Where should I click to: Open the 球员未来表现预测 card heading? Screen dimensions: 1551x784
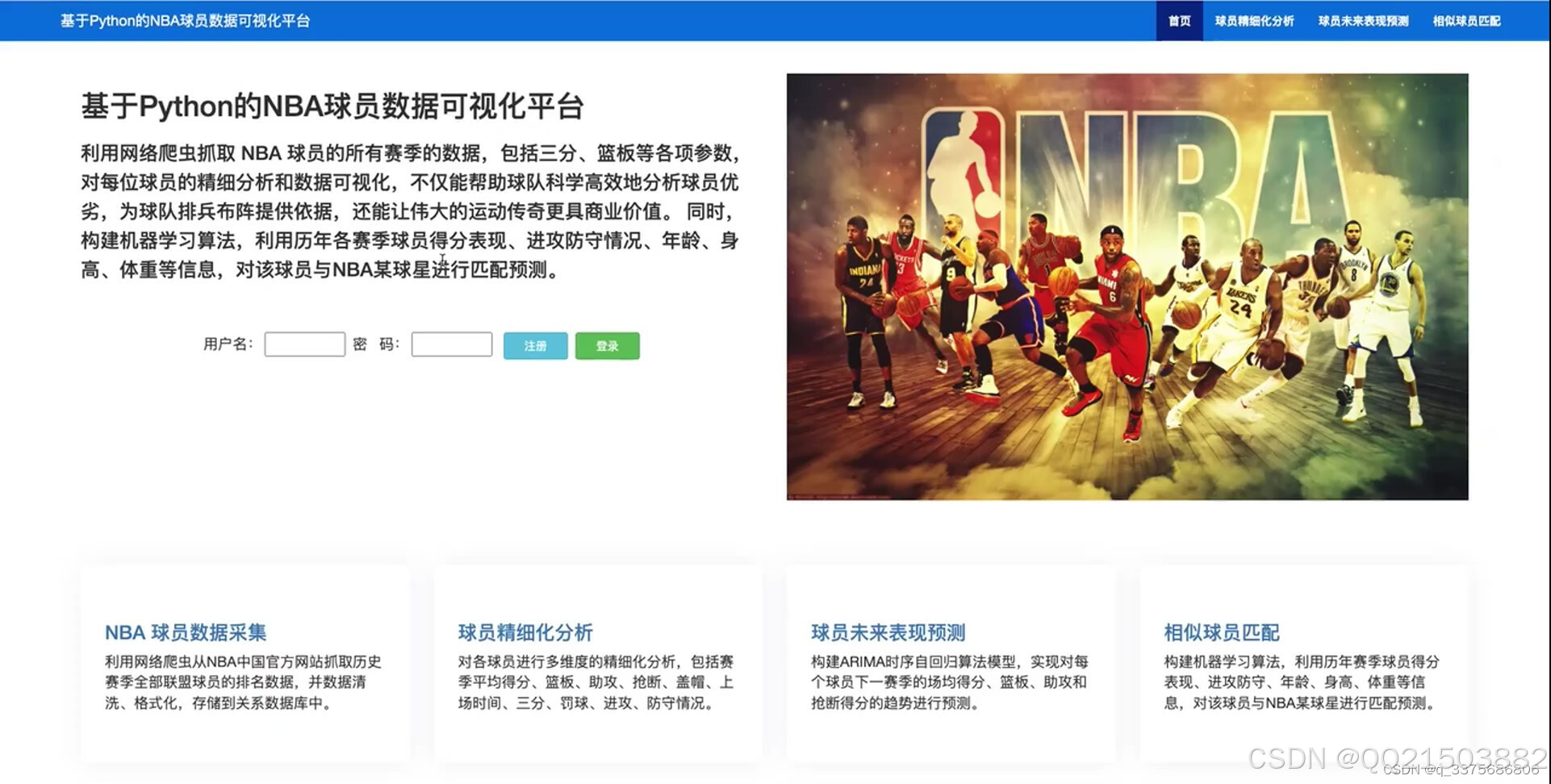(x=888, y=632)
